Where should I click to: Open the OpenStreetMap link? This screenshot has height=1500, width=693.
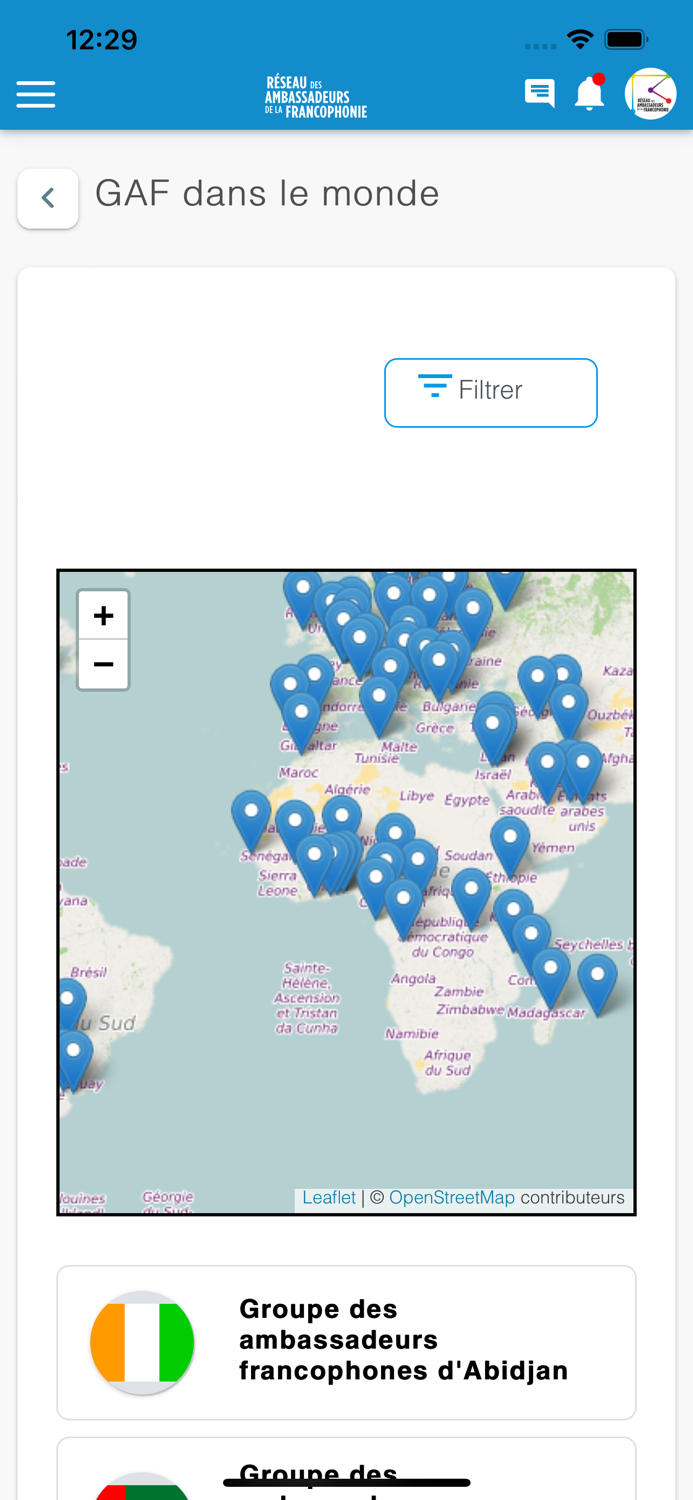452,1197
